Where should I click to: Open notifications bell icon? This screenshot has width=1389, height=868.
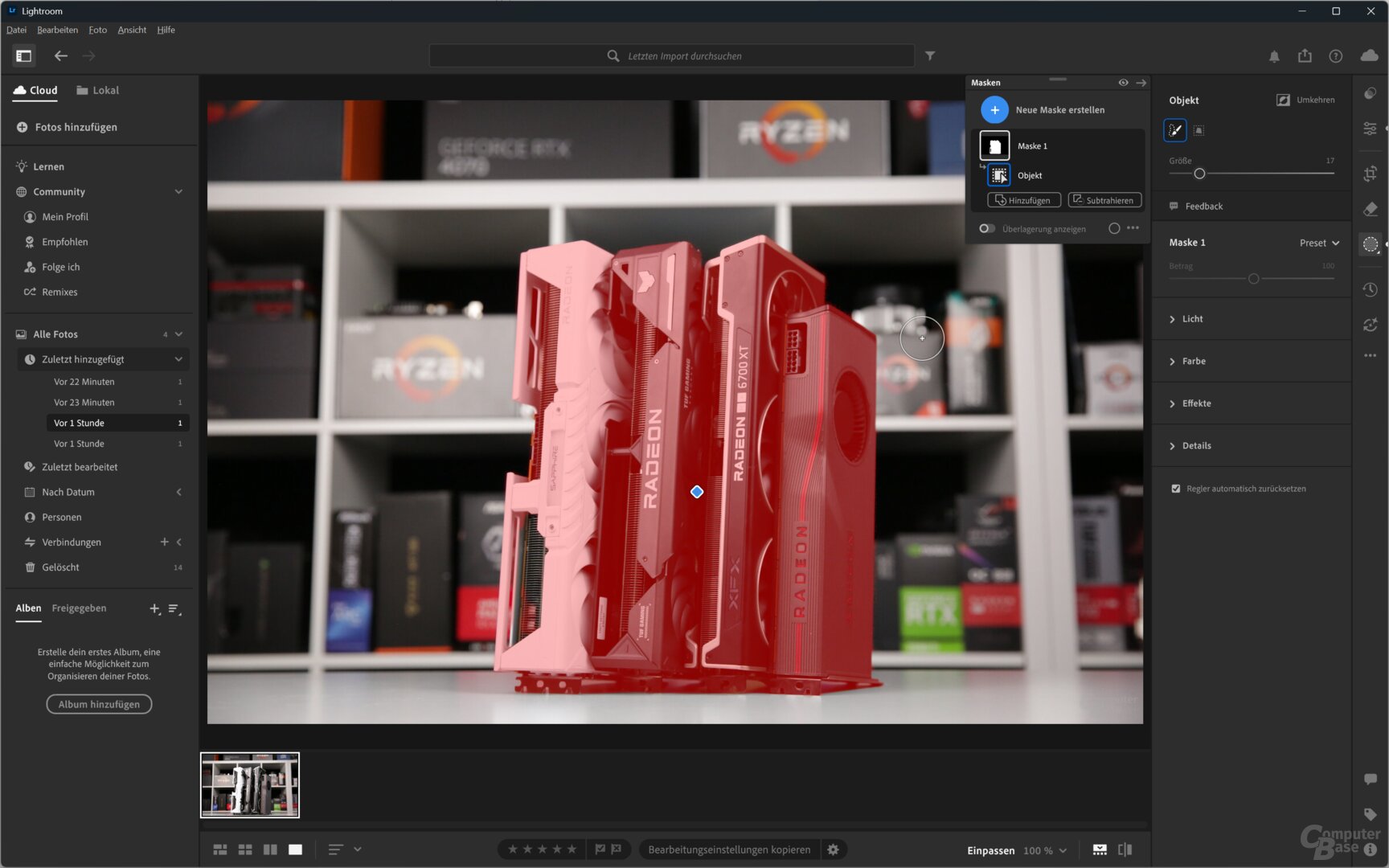(x=1274, y=56)
